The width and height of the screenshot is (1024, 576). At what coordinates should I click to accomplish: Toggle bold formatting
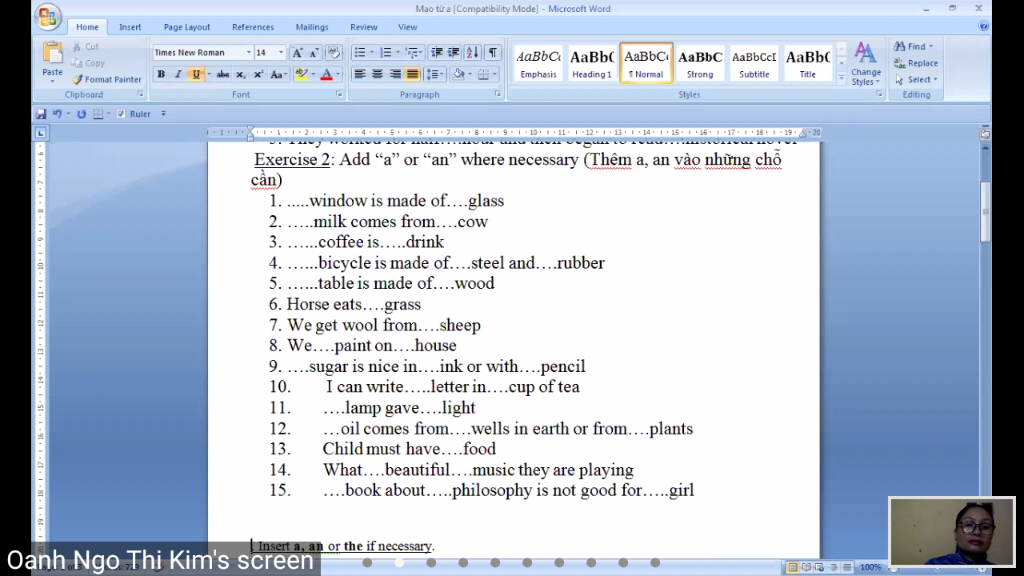coord(161,74)
